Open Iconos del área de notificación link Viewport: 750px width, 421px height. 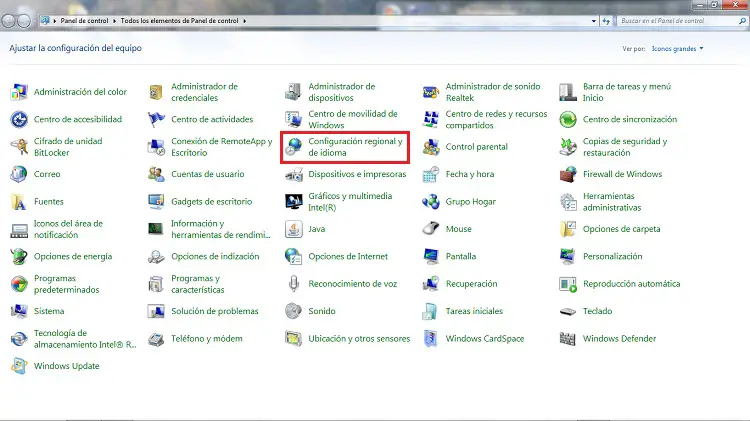[x=68, y=229]
